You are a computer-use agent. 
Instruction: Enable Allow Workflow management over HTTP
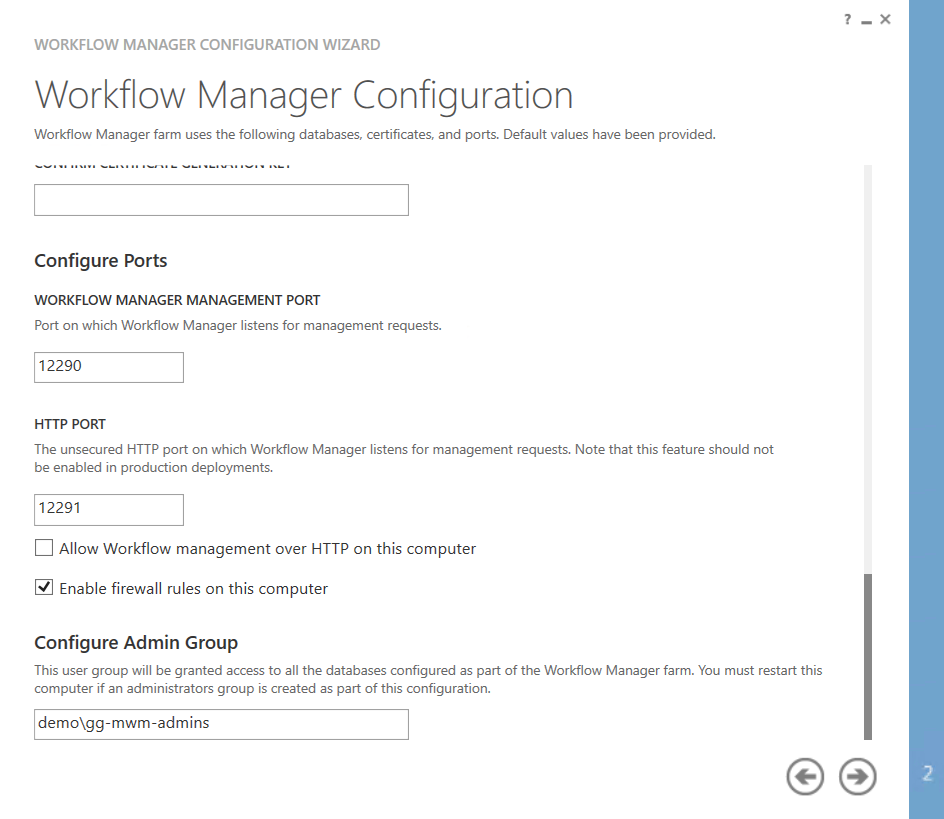click(x=43, y=547)
